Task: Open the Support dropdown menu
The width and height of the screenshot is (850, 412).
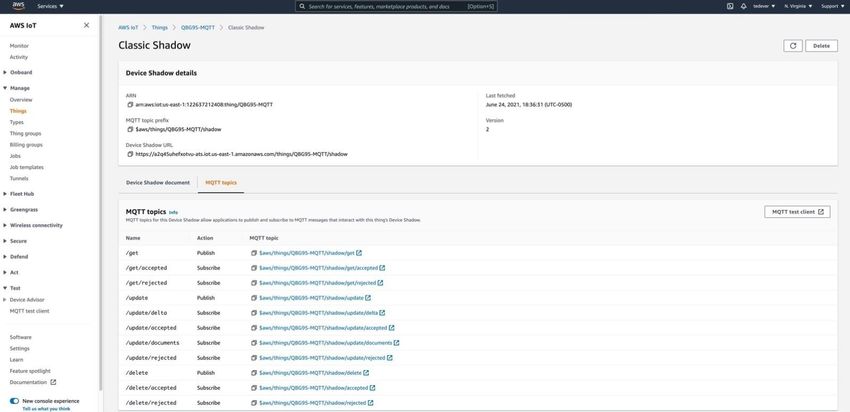Action: [x=833, y=6]
